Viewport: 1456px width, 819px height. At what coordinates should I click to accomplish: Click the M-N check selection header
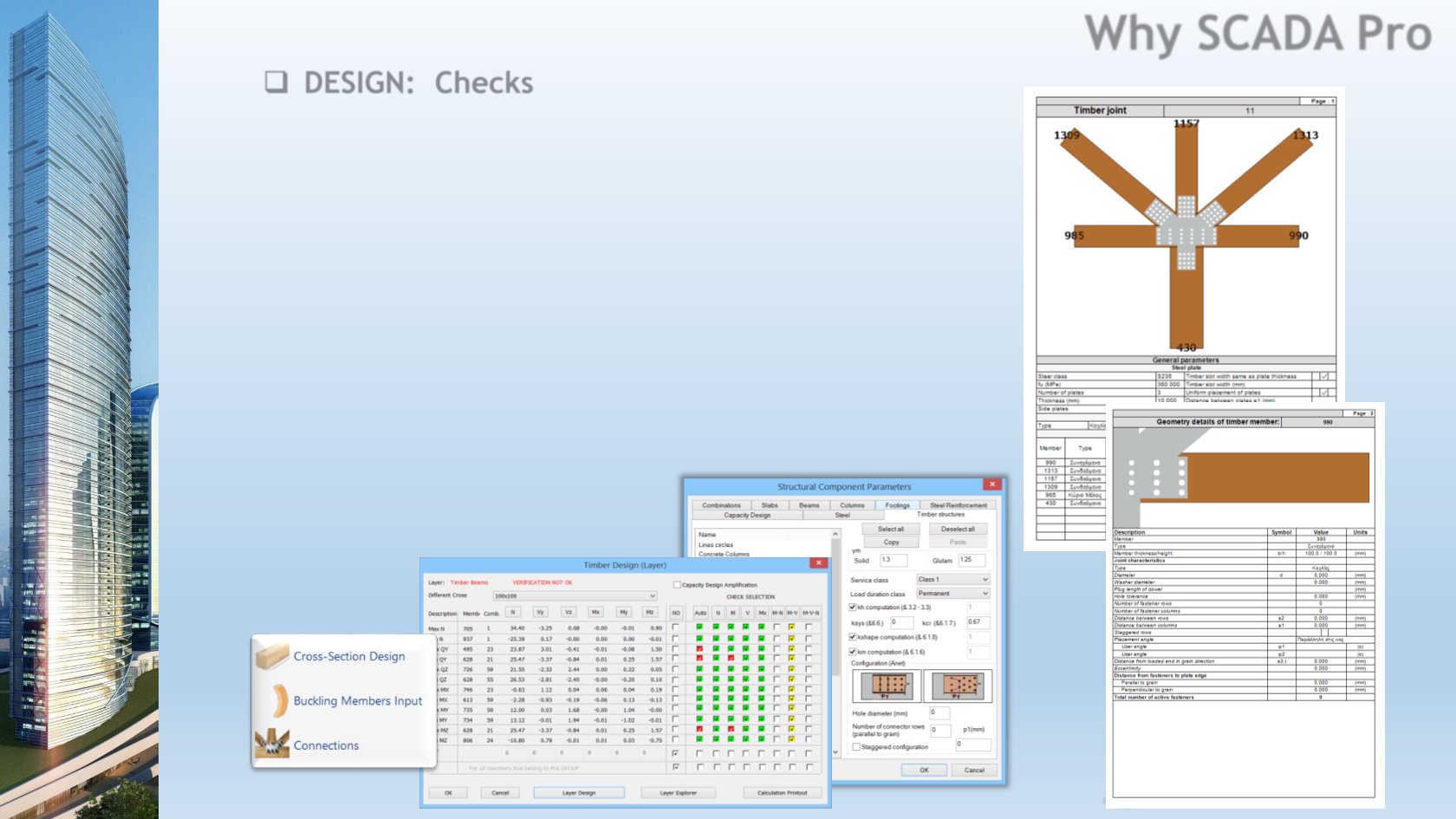(777, 613)
